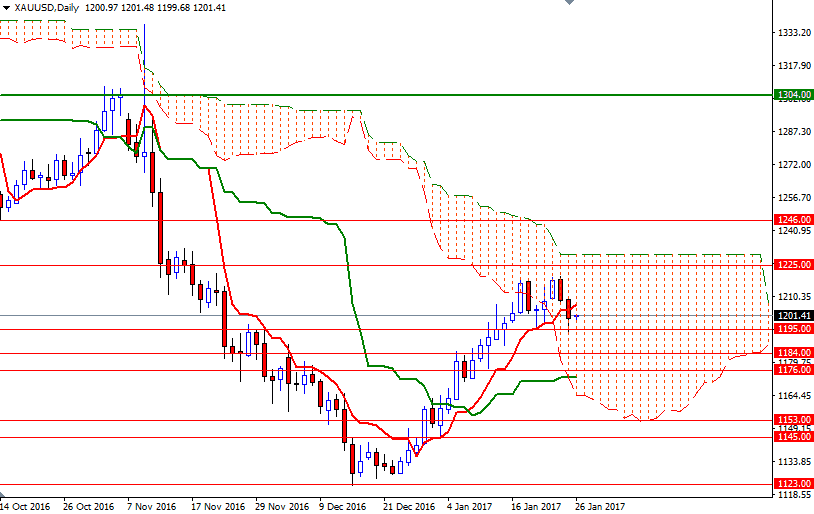
Task: Click the OHLC values 1200.97 1201.48 1199.68 1201.41
Action: tap(155, 8)
